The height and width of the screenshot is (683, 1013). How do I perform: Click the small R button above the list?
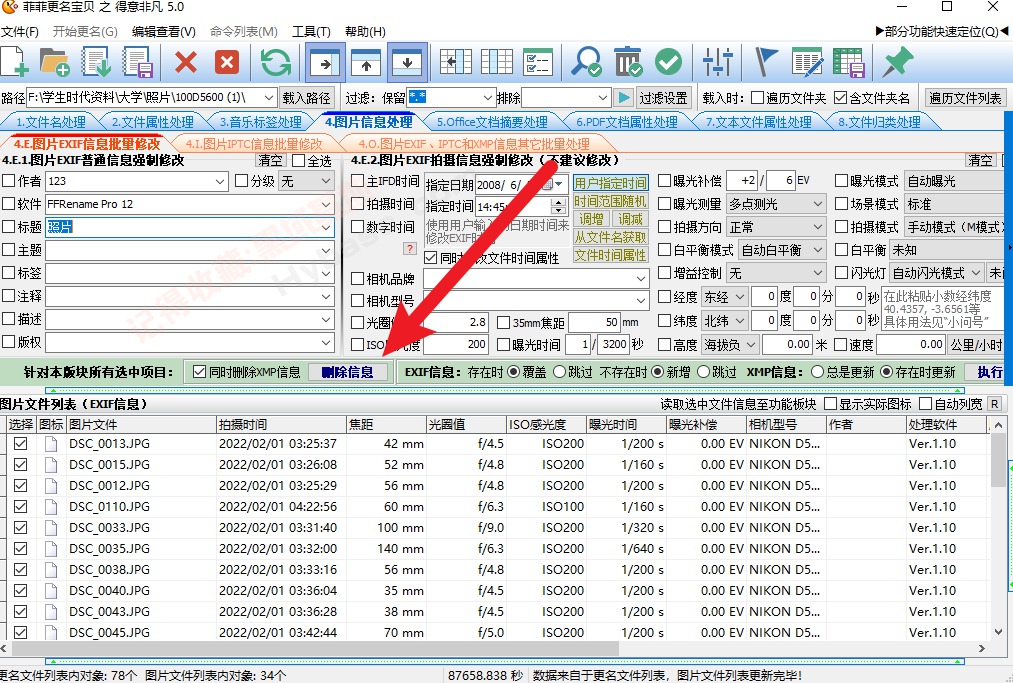pos(994,404)
